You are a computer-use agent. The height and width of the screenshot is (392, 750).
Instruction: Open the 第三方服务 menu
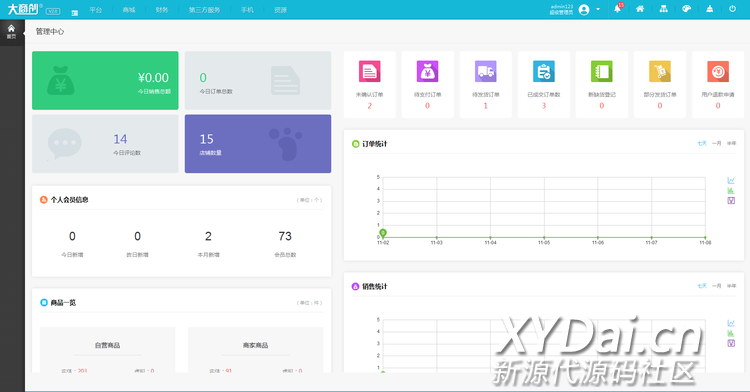(x=204, y=10)
